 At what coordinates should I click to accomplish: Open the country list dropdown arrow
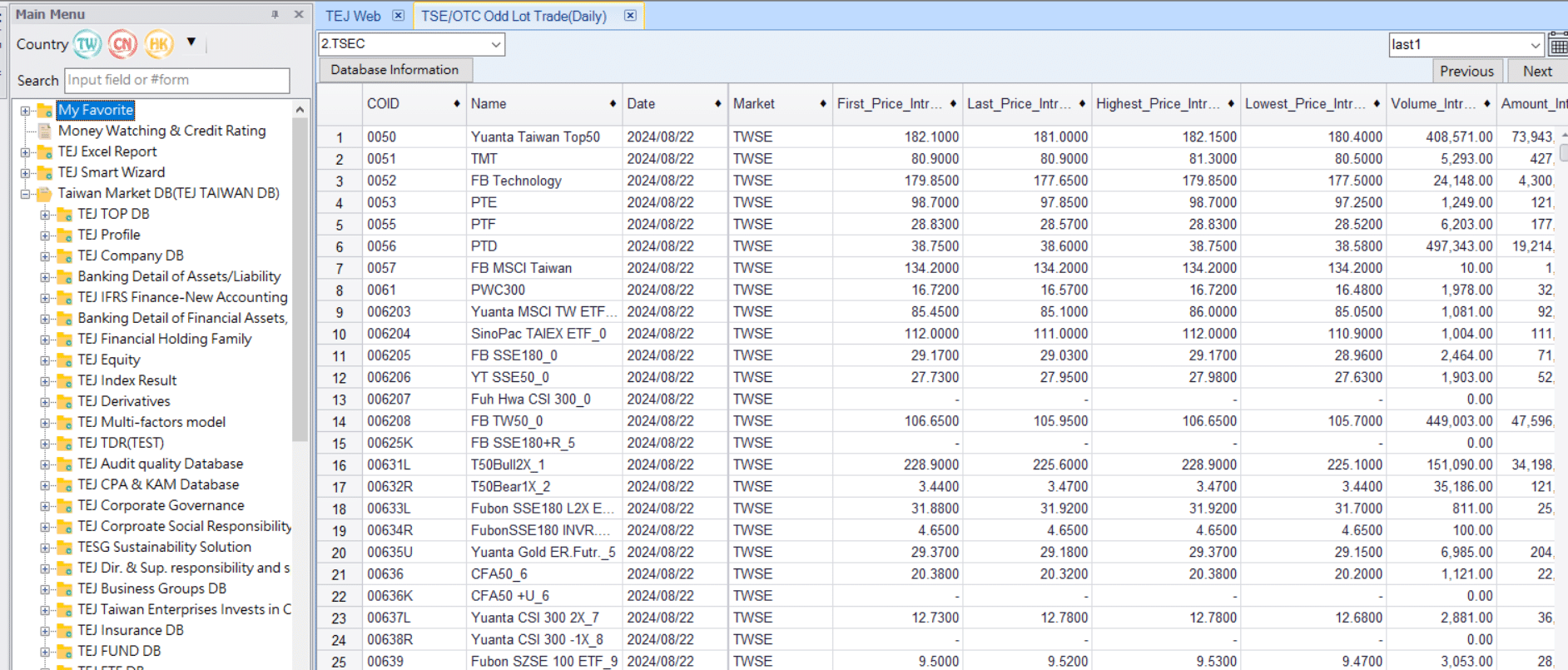coord(191,42)
